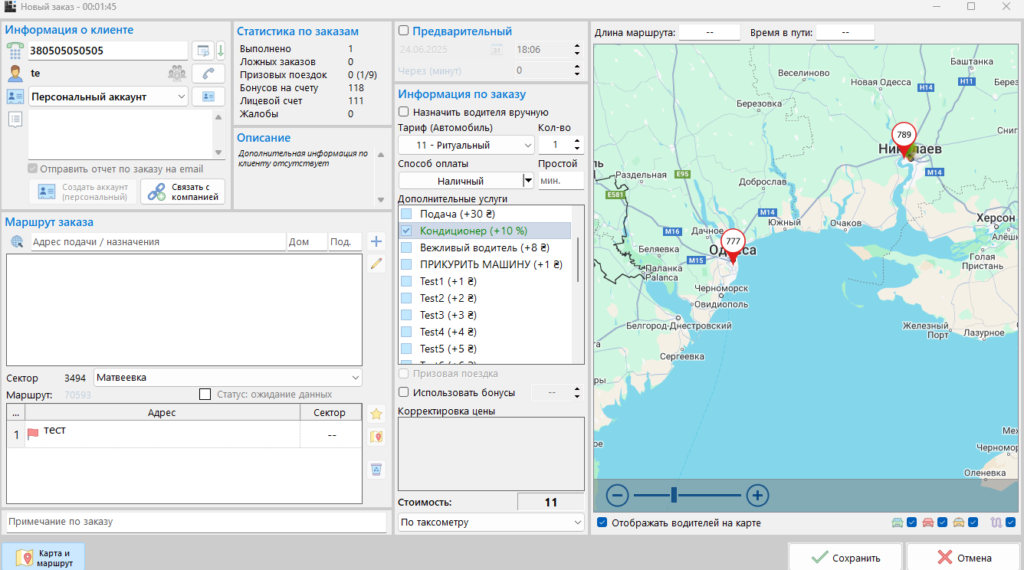The width and height of the screenshot is (1024, 570).
Task: Open the Карта и маршрут tab
Action: (43, 558)
